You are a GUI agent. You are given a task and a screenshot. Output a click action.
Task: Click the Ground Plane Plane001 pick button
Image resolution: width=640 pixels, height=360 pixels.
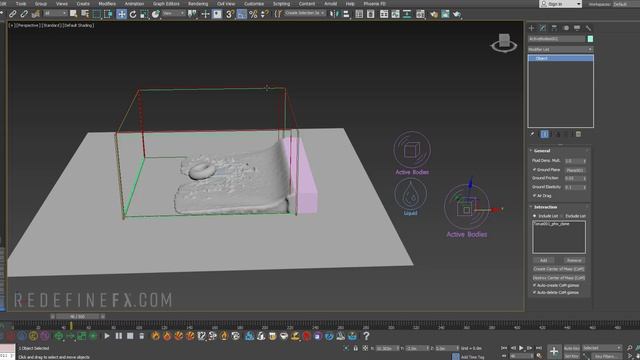575,170
